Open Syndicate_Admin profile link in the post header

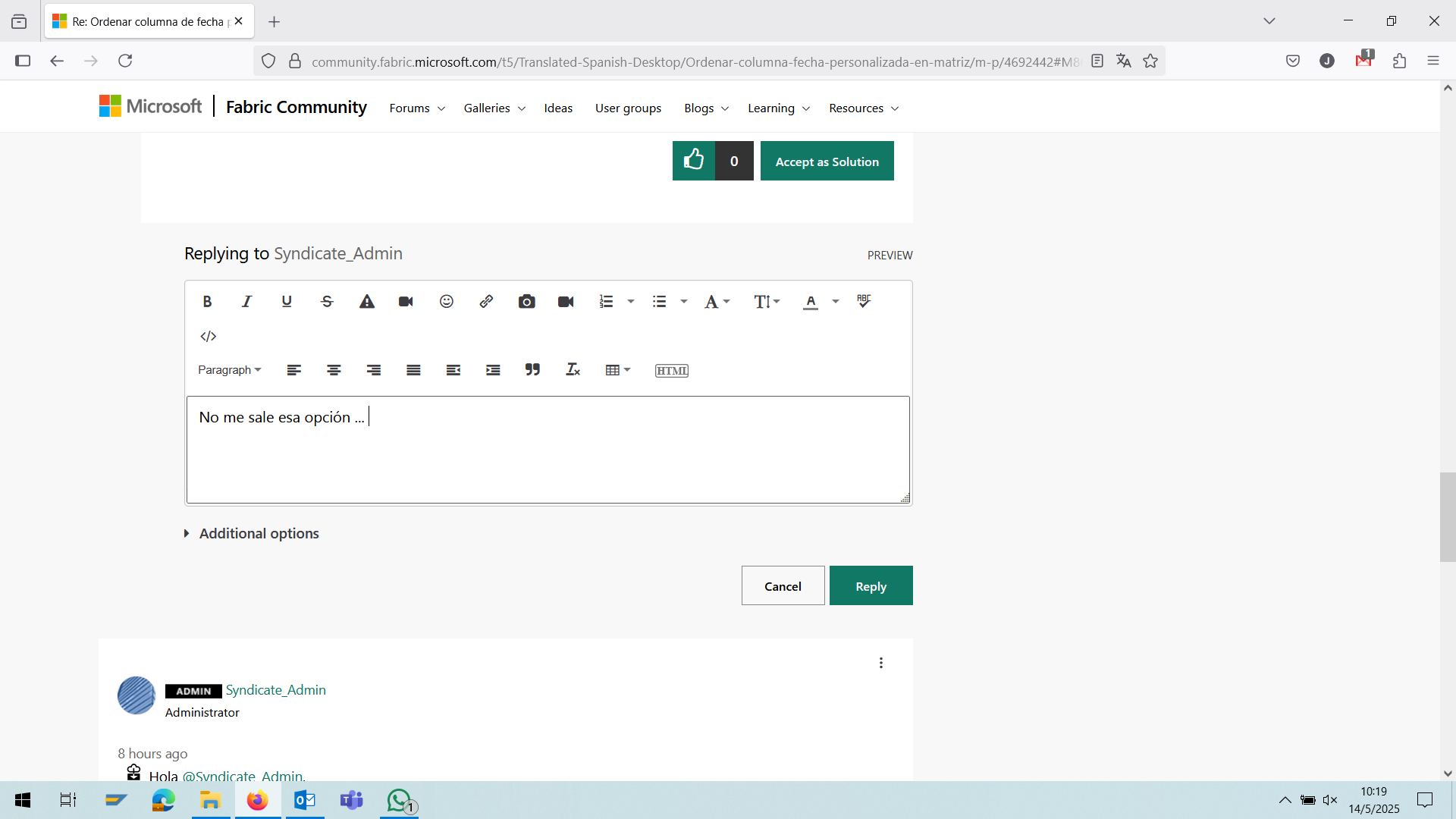[x=276, y=690]
